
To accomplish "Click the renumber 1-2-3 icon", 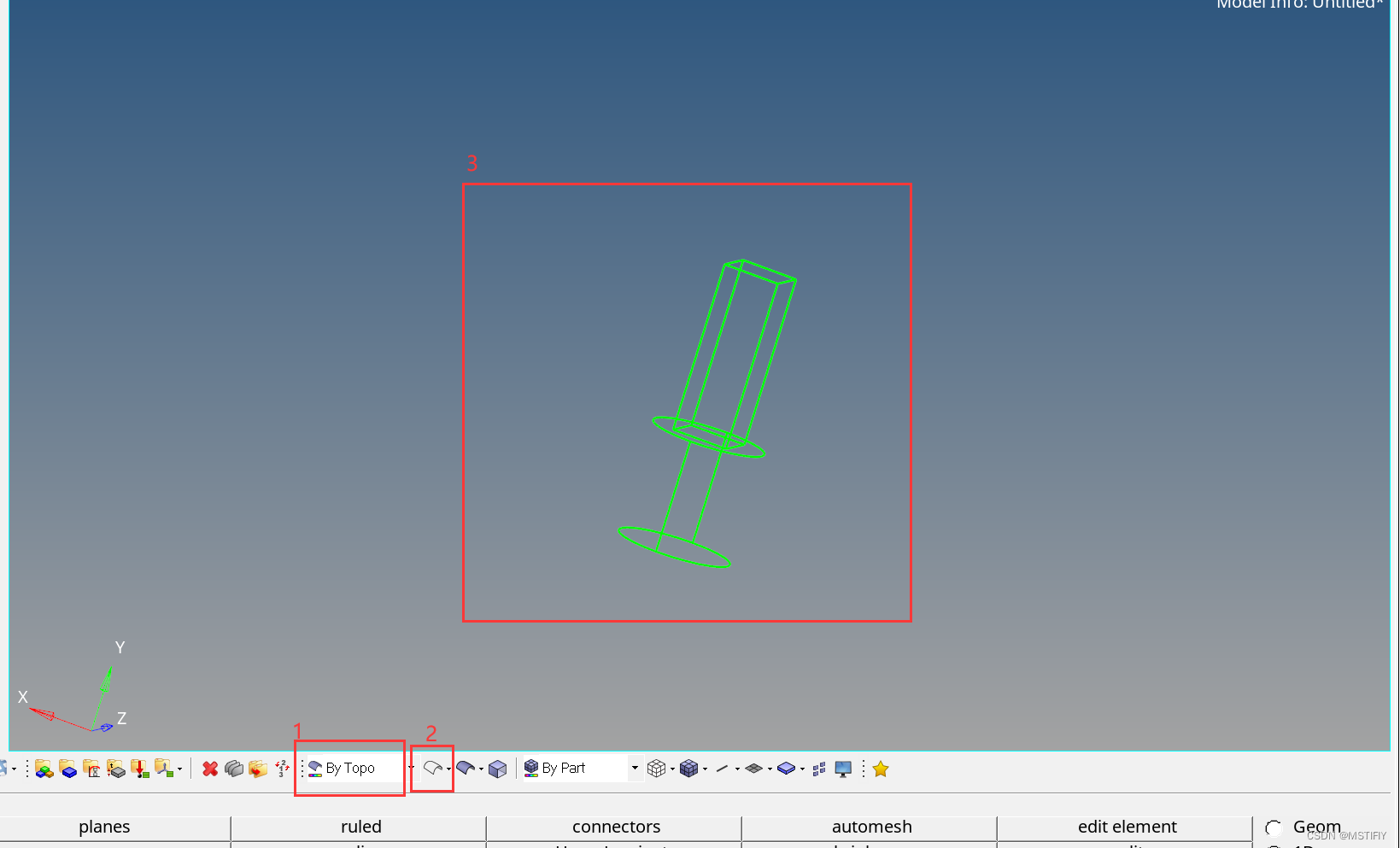I will pyautogui.click(x=282, y=769).
